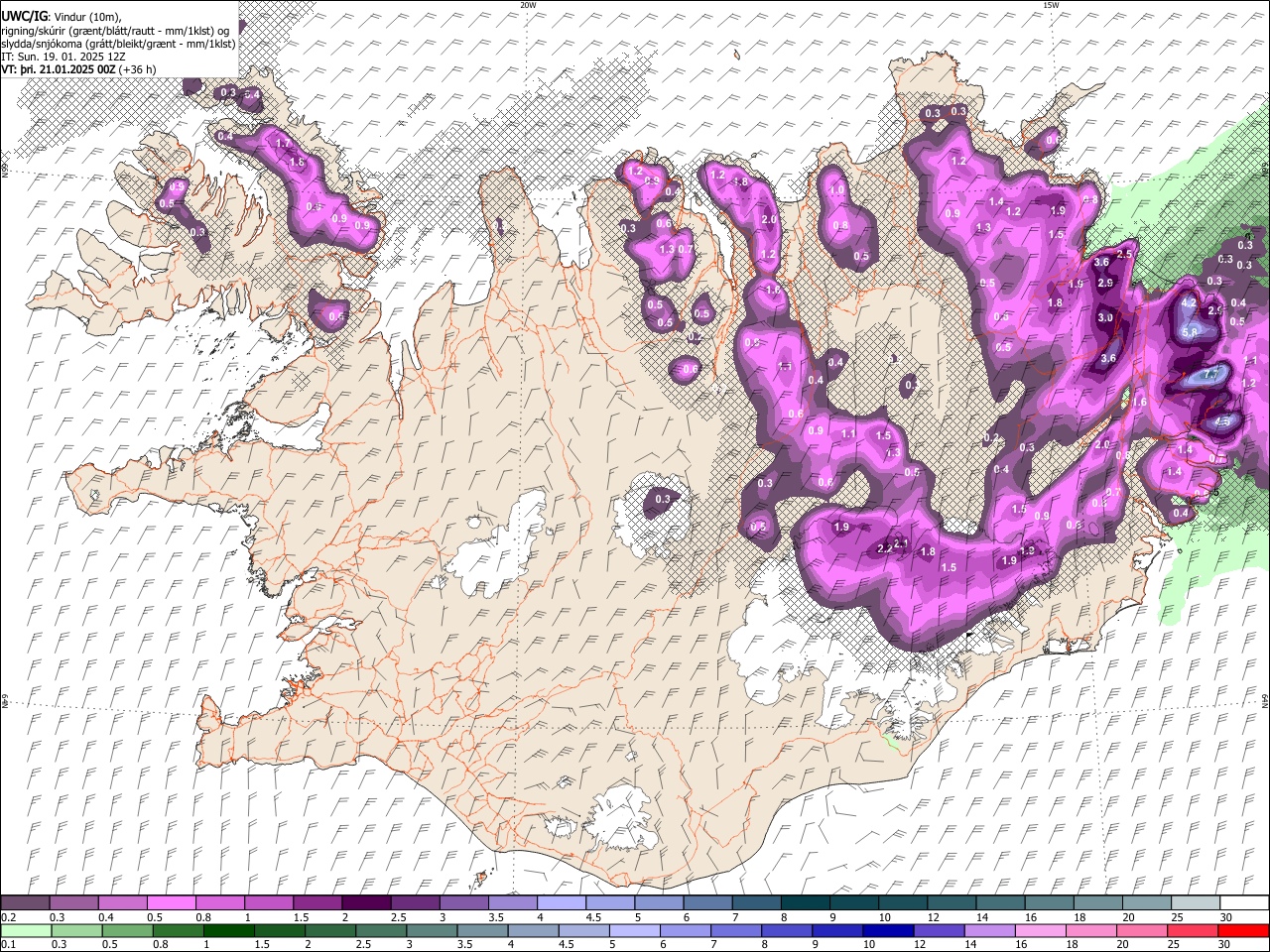Screen dimensions: 1270x952
Task: Select the deep blue swatch between 10 and 12 on the lower scale
Action: pos(887,930)
